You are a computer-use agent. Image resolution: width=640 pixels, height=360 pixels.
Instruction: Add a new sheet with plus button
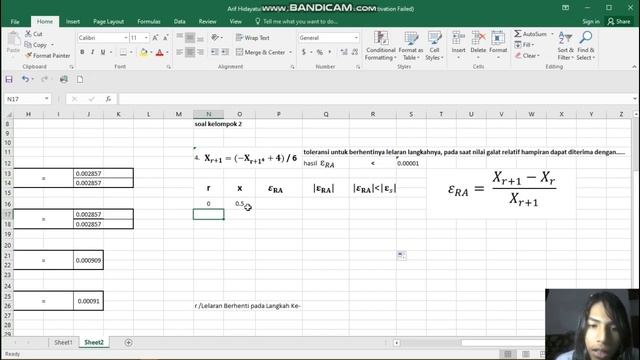(128, 342)
